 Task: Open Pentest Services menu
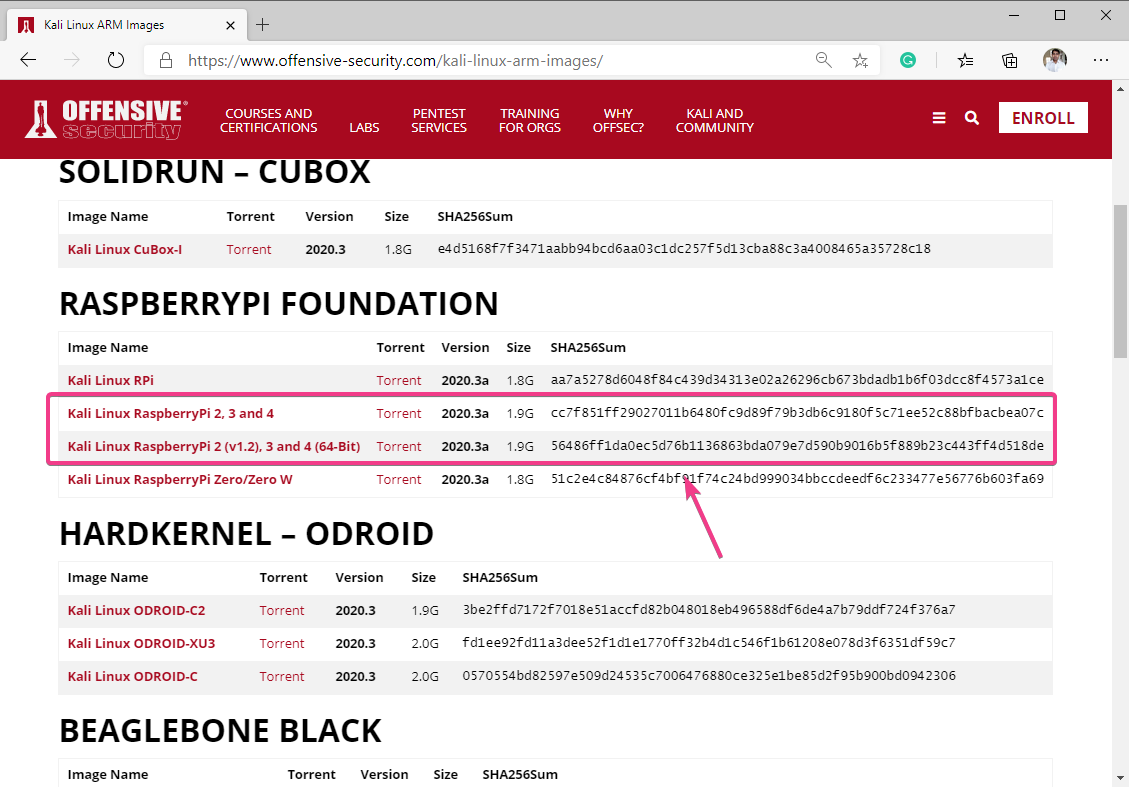tap(439, 120)
